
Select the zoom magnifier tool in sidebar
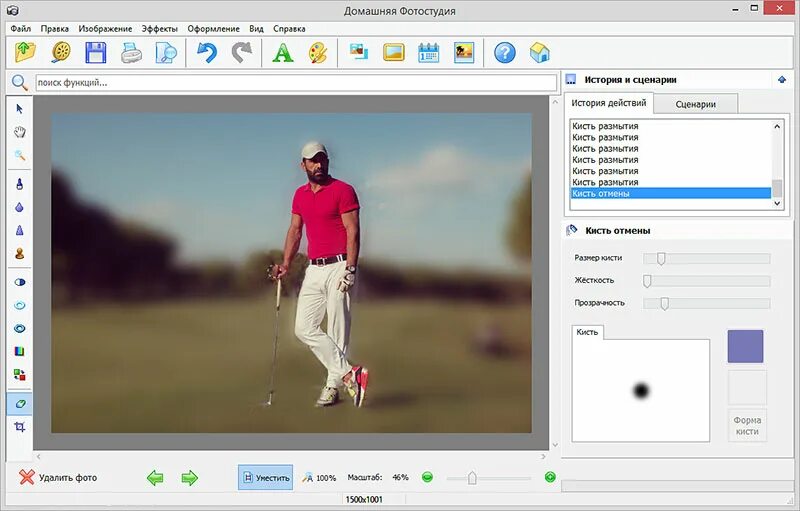click(19, 155)
